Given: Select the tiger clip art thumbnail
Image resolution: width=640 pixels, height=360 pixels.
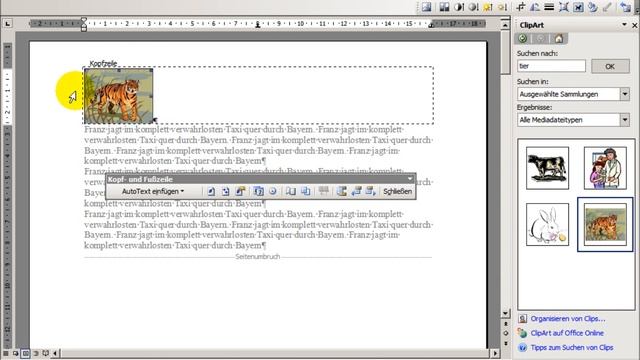Looking at the screenshot, I should (x=605, y=224).
